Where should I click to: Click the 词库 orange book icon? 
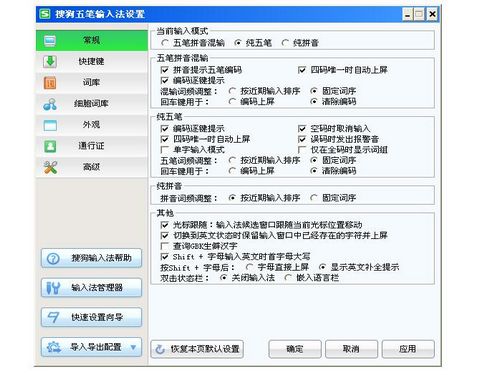(x=50, y=83)
